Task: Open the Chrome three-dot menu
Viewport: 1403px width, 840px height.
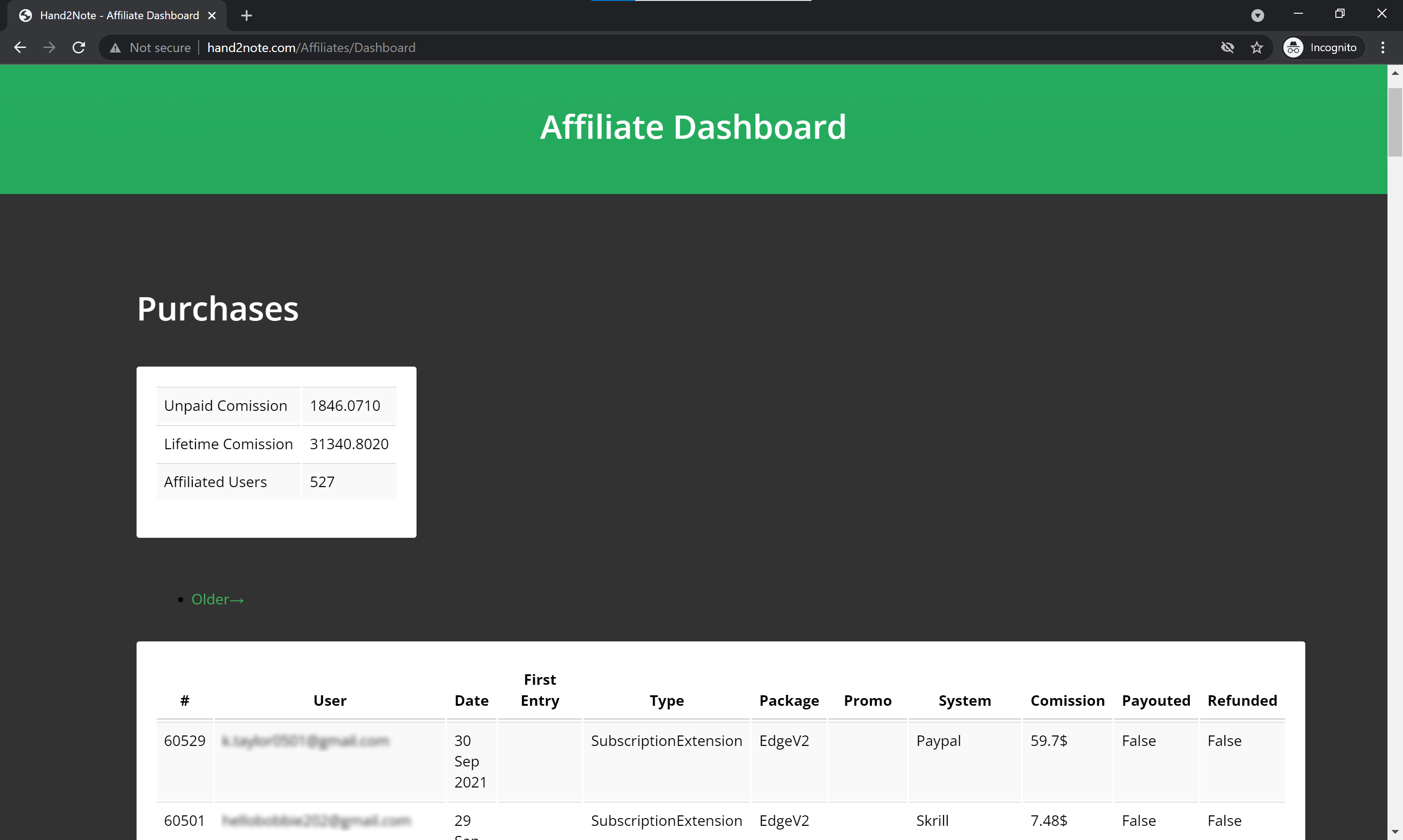Action: [x=1382, y=47]
